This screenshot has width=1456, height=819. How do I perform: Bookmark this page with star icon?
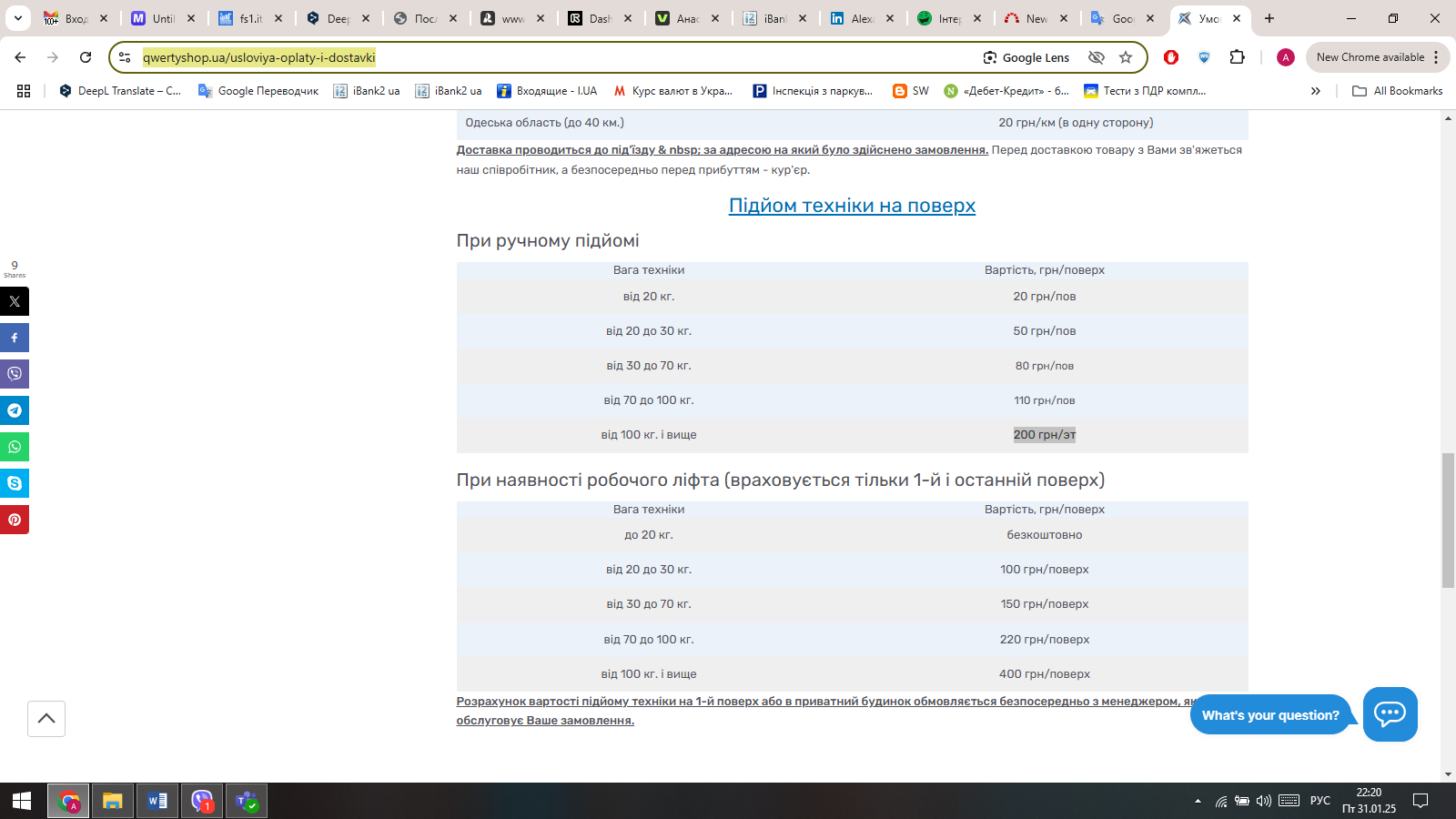pyautogui.click(x=1126, y=57)
